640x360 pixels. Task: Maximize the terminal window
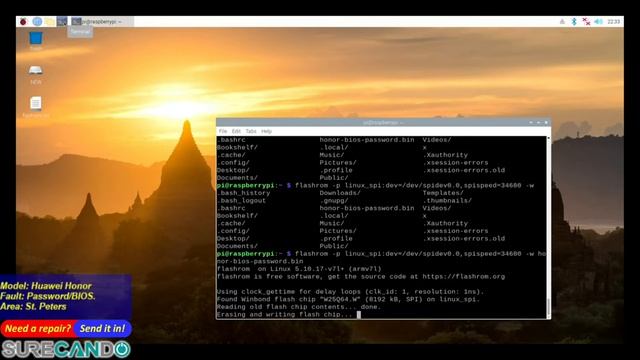(x=538, y=122)
